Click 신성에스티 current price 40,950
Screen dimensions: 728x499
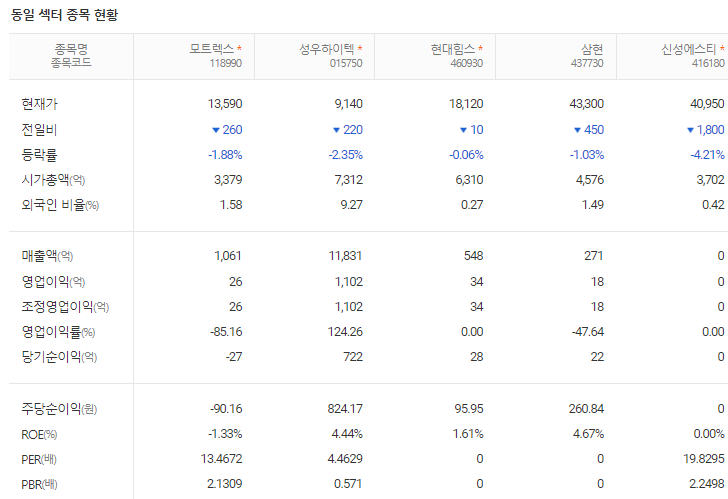708,104
